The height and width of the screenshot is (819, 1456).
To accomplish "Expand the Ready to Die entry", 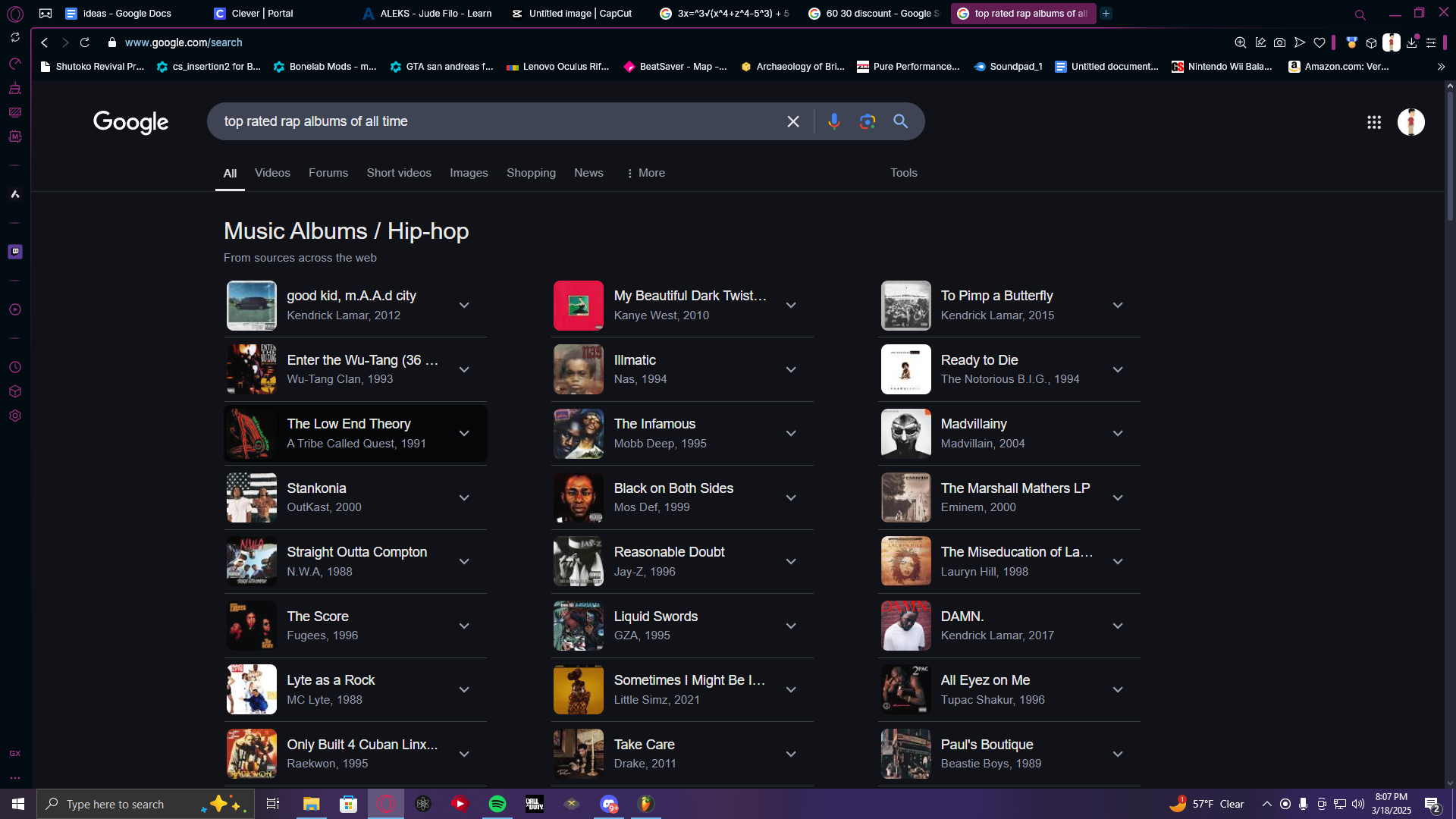I will click(1118, 369).
